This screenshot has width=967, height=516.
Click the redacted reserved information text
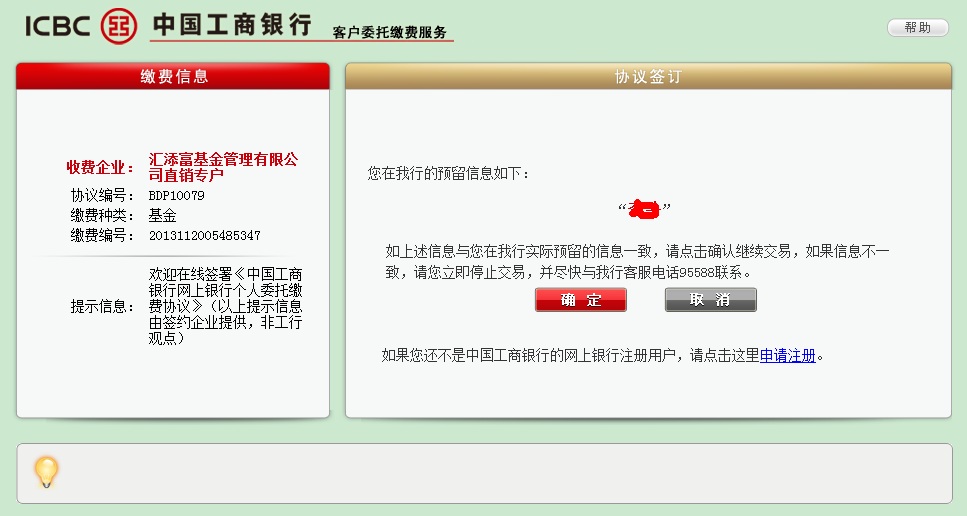[x=644, y=209]
